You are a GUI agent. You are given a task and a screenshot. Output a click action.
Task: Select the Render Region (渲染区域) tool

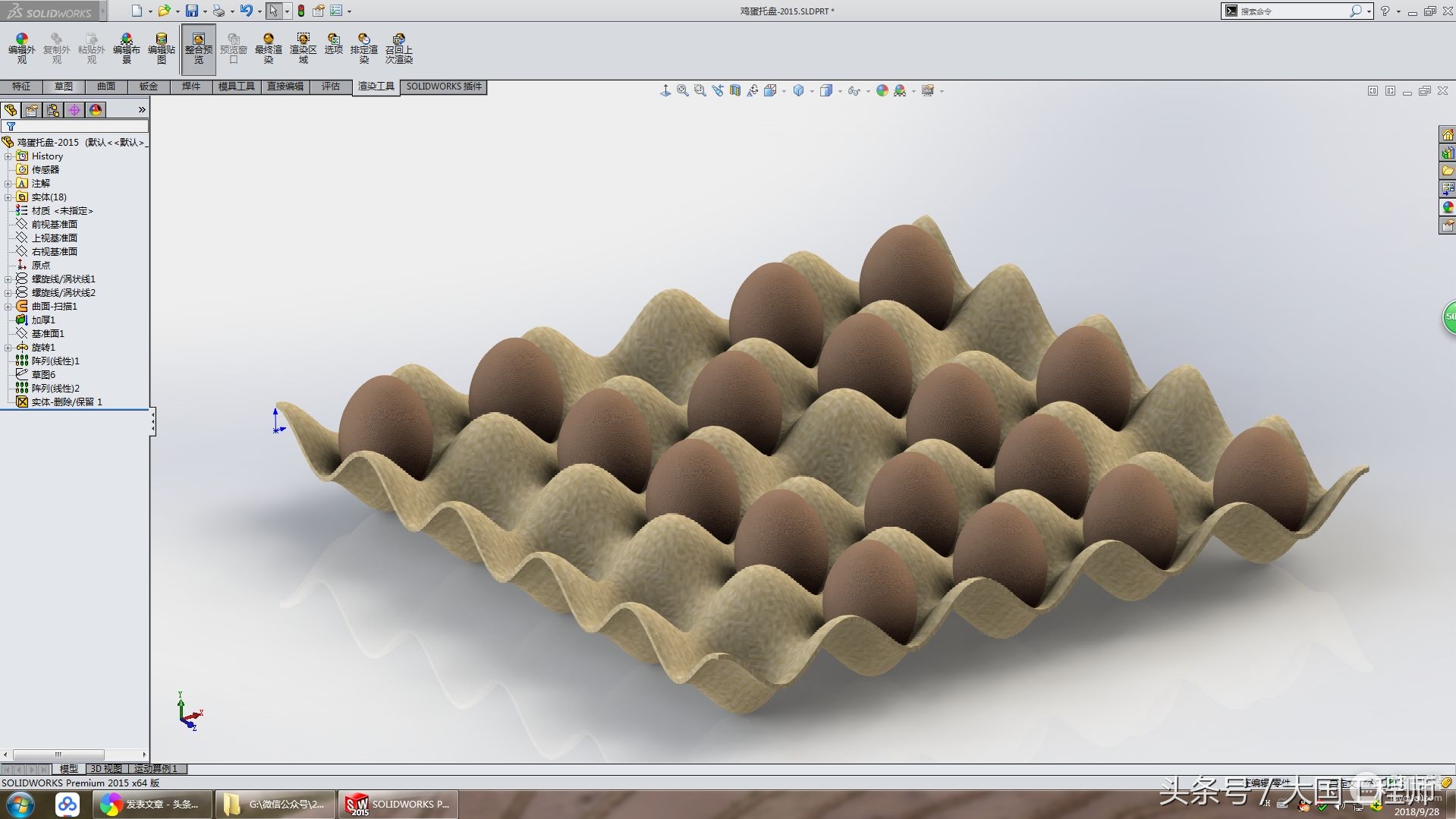[x=303, y=49]
